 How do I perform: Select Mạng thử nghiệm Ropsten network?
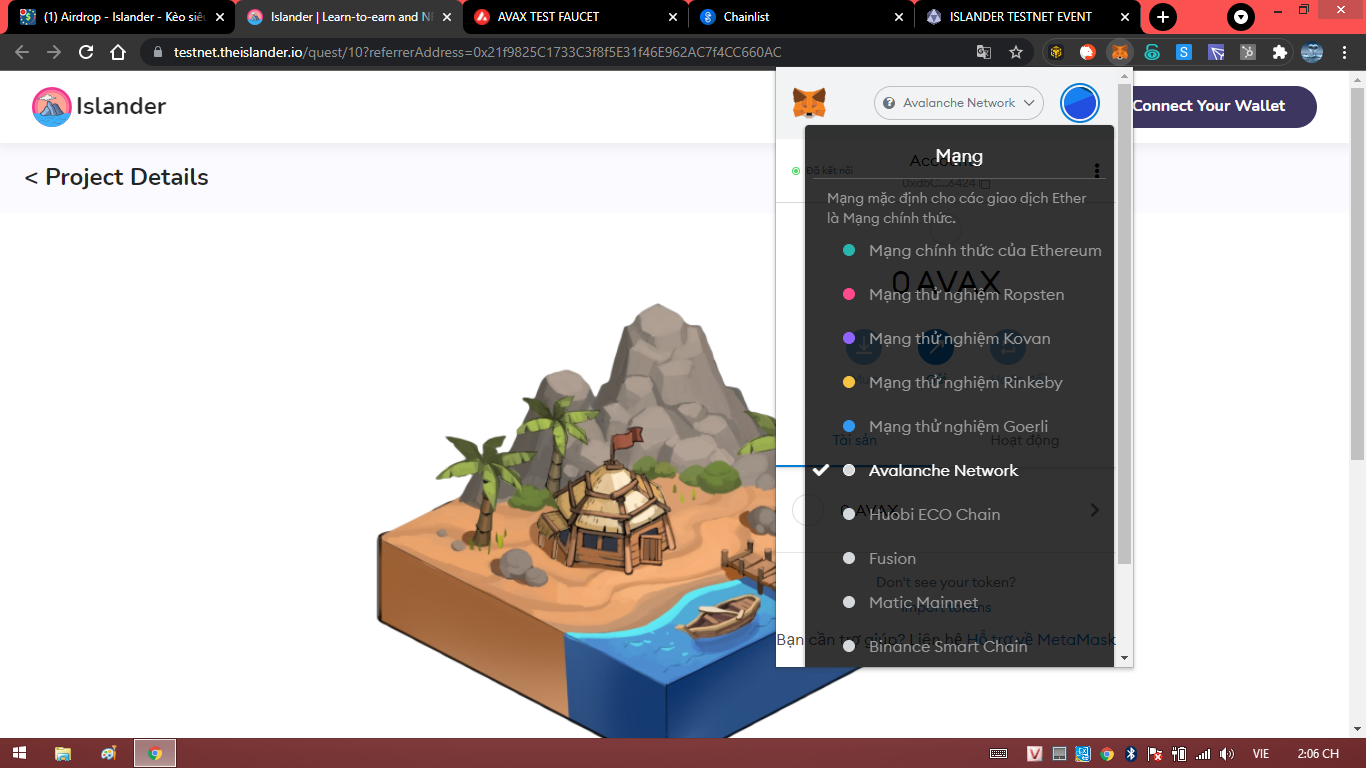click(x=959, y=295)
